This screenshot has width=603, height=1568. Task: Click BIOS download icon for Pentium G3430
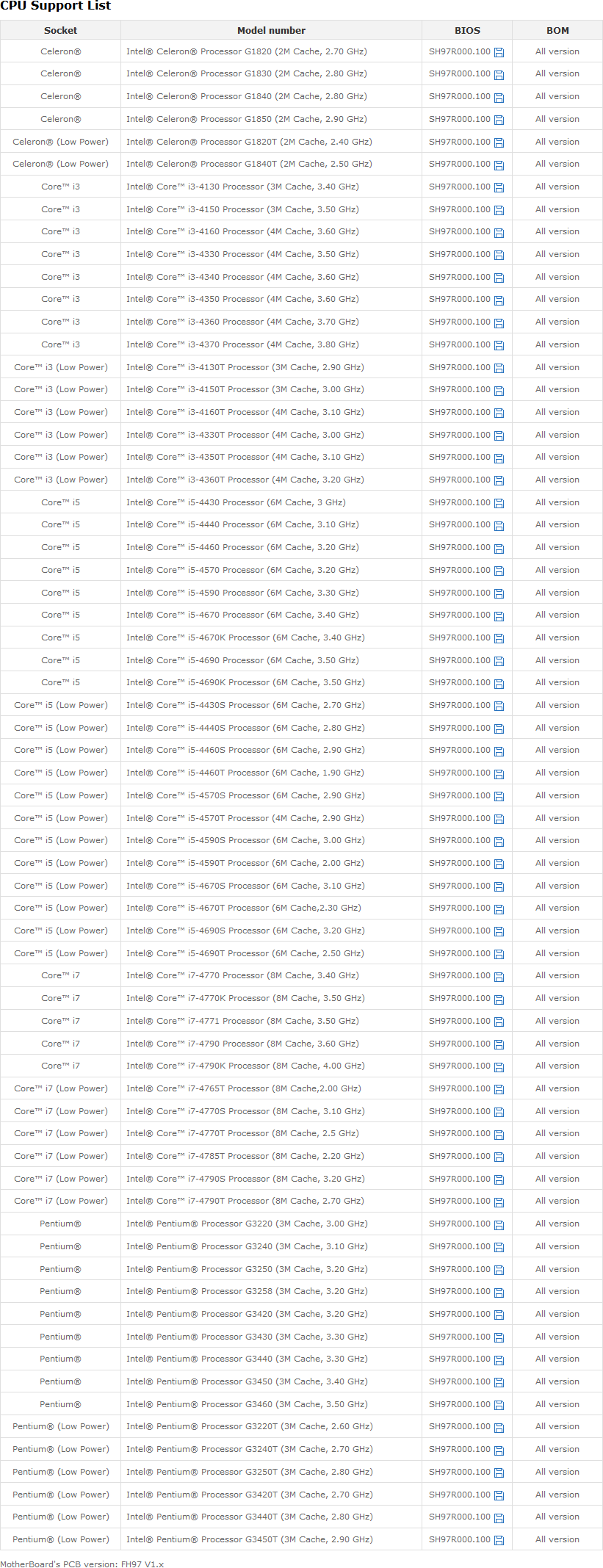(x=499, y=1337)
